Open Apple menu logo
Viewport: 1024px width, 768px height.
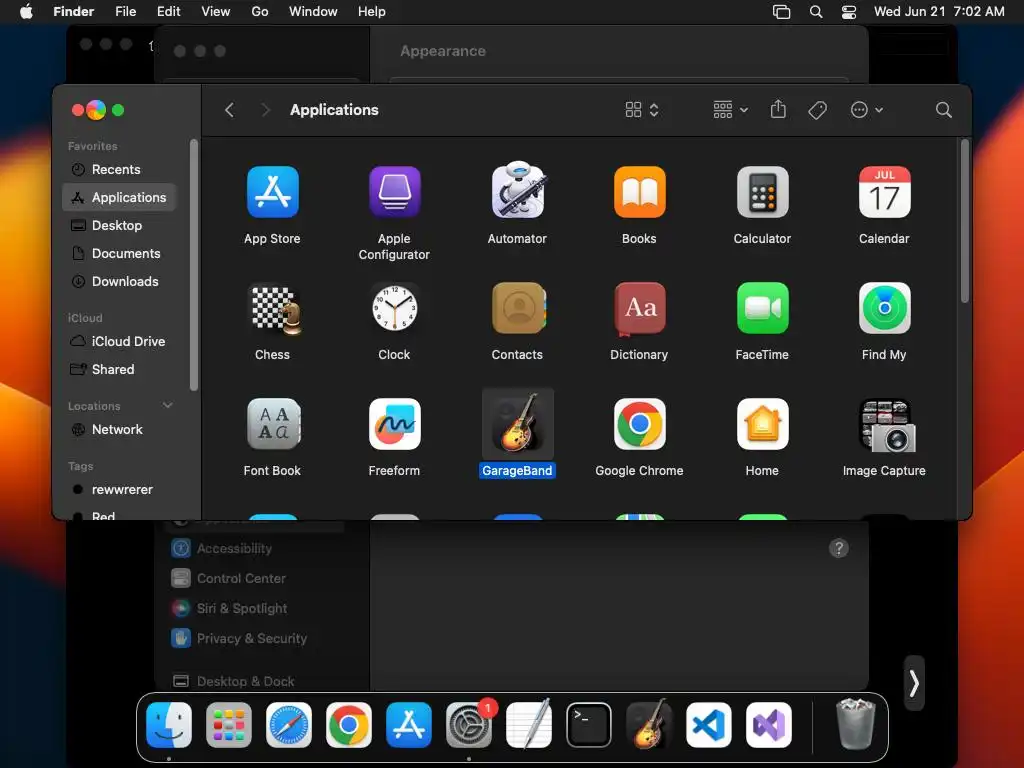click(x=26, y=11)
